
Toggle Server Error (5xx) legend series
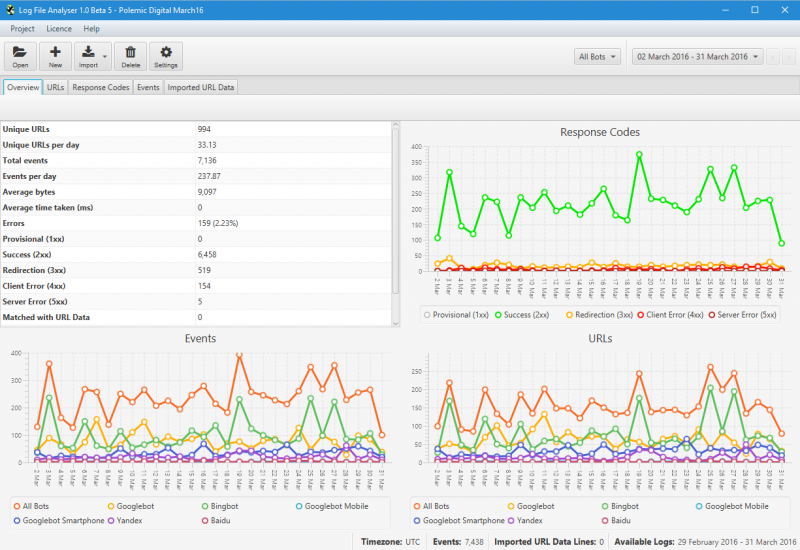pos(742,315)
